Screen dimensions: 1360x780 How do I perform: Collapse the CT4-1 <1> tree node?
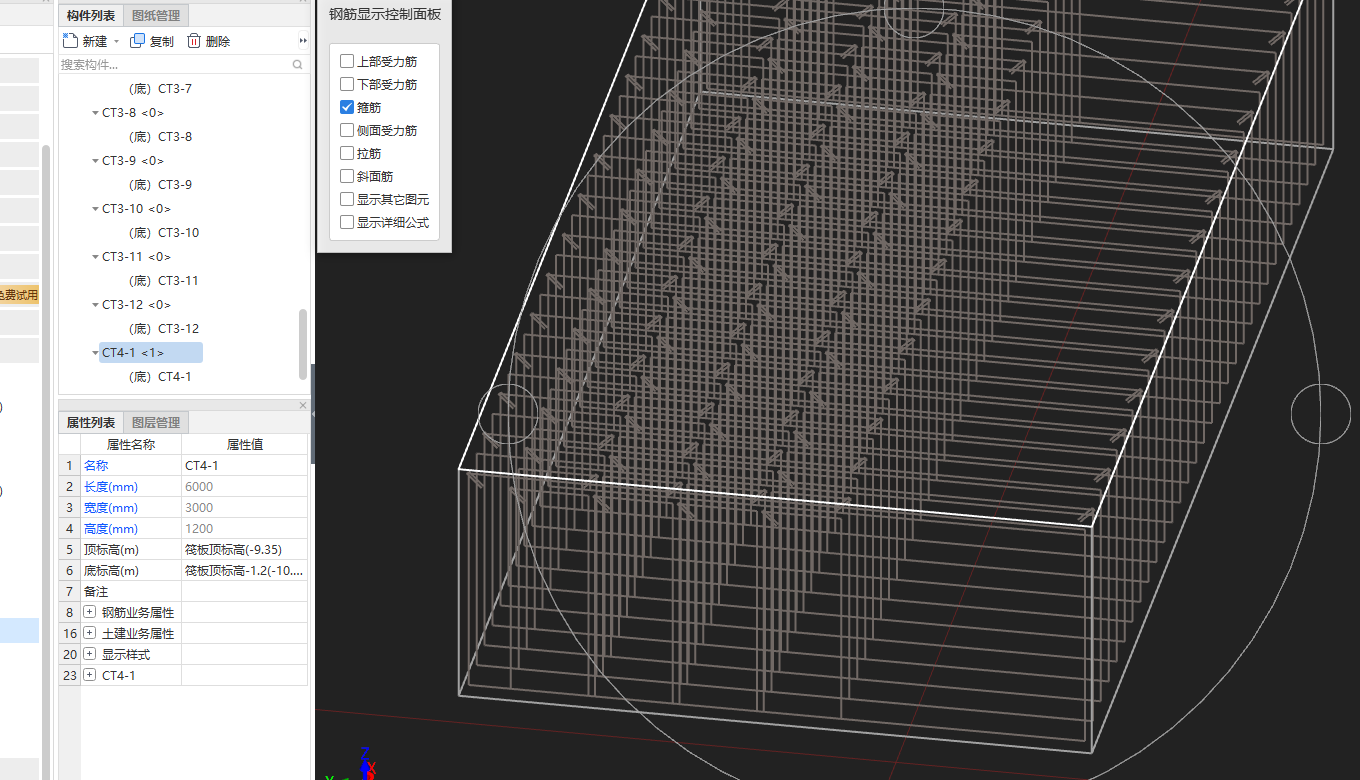(95, 353)
